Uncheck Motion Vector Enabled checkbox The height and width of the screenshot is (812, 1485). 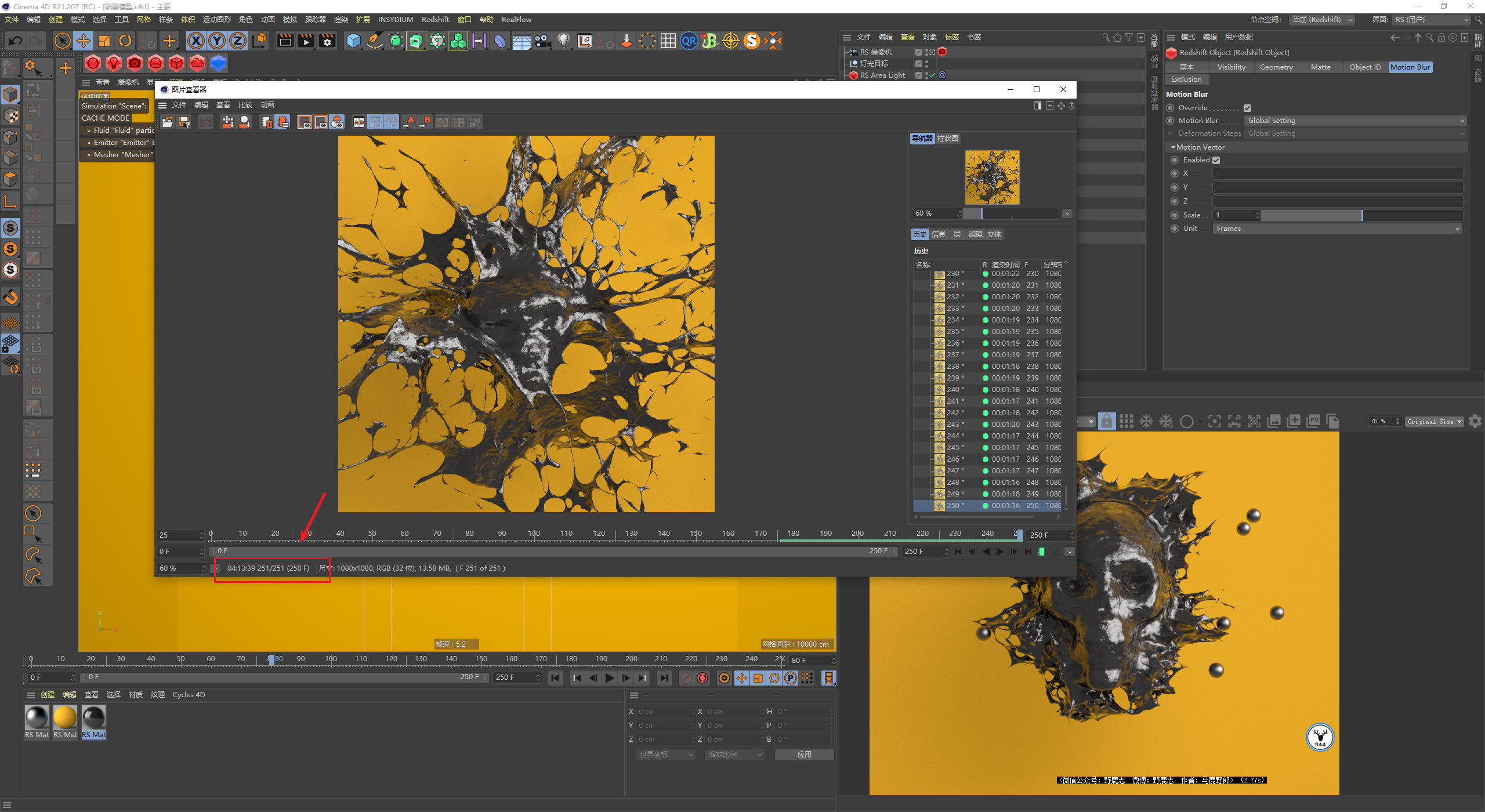pos(1216,160)
